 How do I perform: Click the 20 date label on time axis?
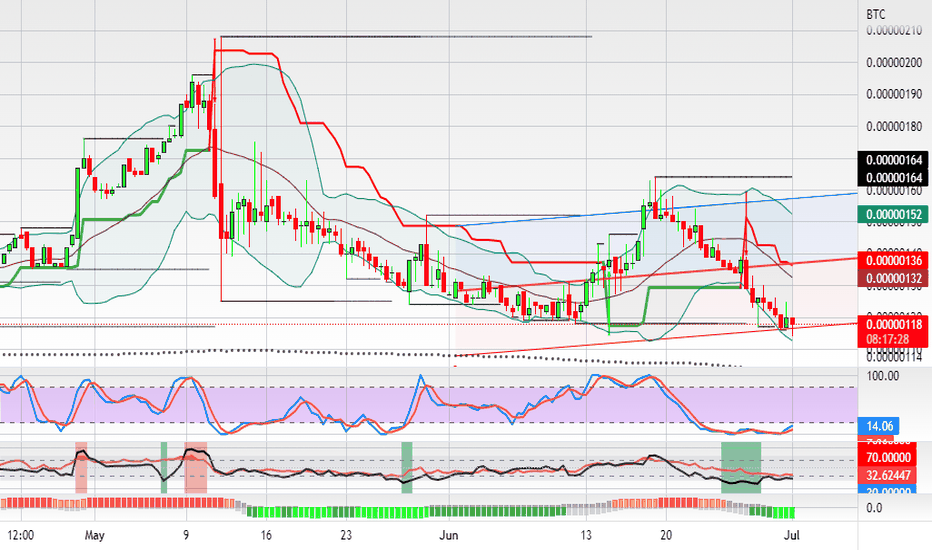click(666, 535)
